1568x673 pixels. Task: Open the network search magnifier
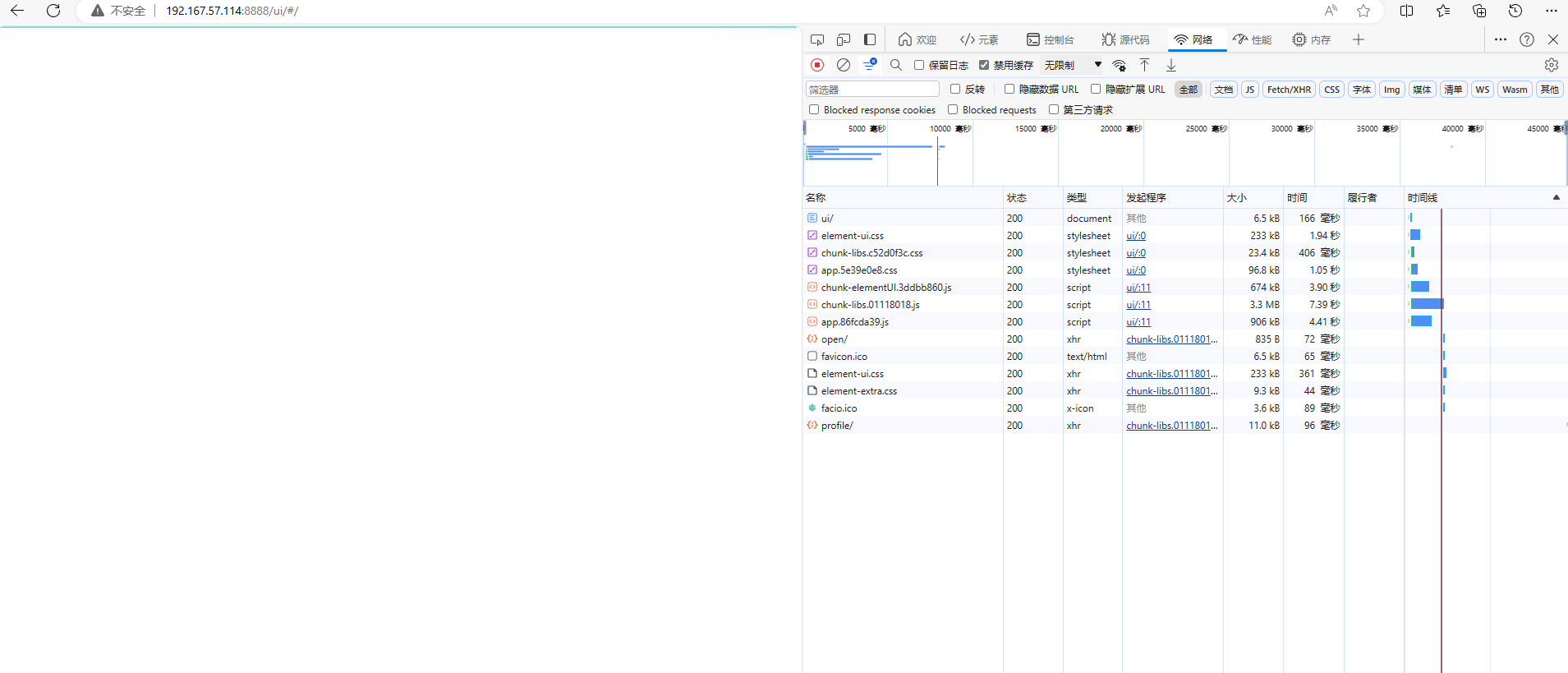[896, 65]
